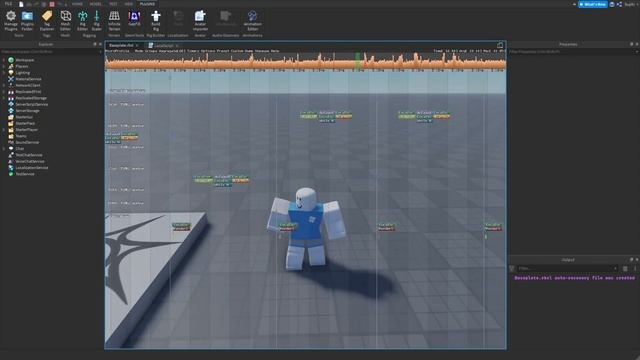The image size is (640, 360).
Task: Switch to the MODEL ribbon tab
Action: [95, 4]
